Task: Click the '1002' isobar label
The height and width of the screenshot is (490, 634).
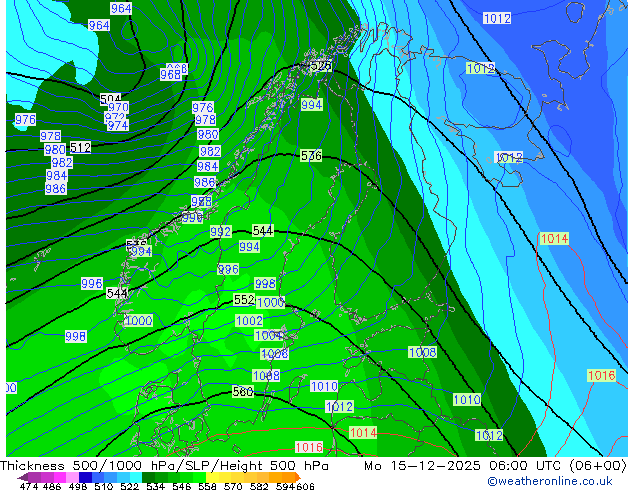Action: [x=249, y=321]
